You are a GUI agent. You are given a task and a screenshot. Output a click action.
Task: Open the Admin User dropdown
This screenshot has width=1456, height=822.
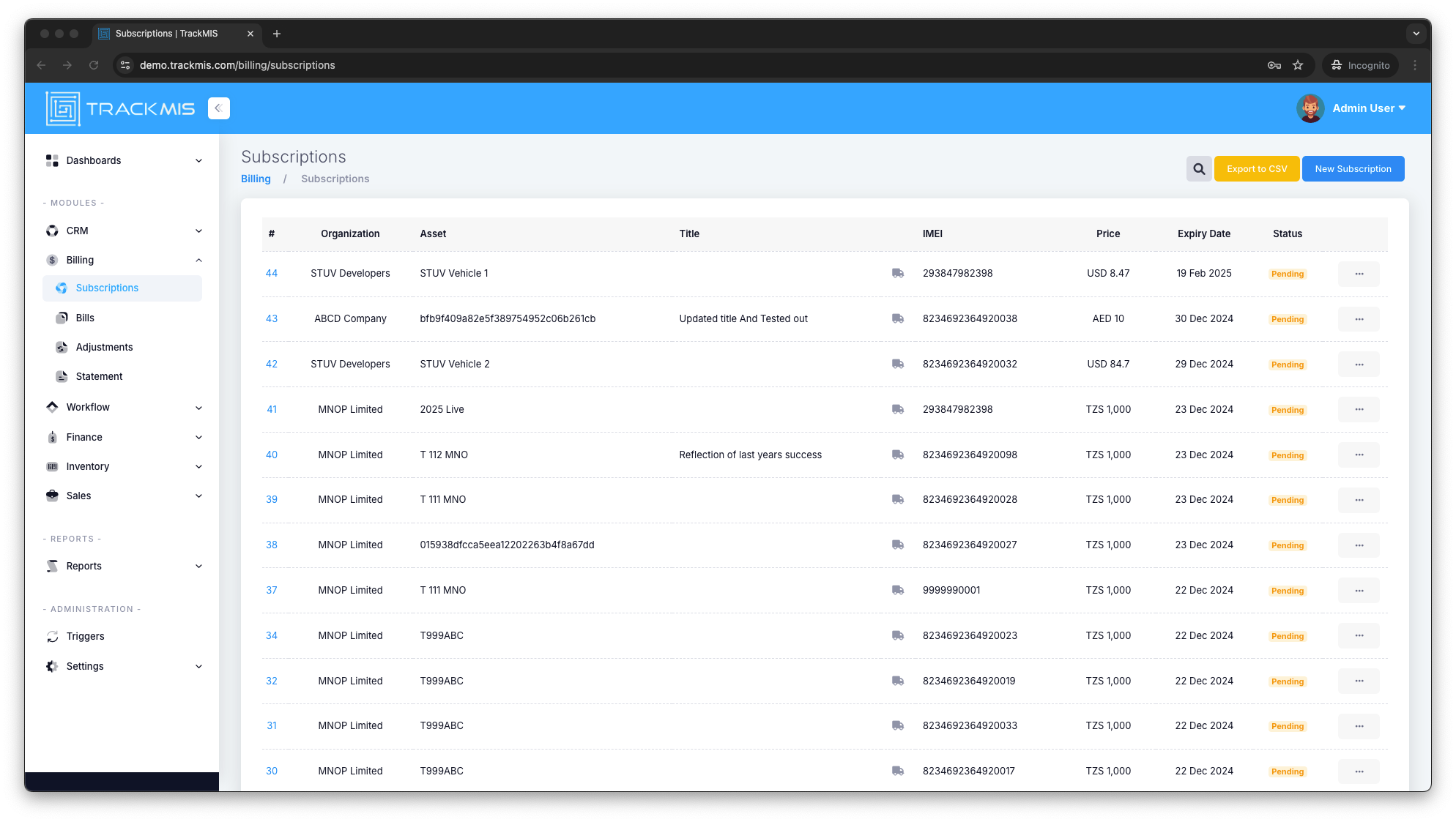[x=1368, y=108]
